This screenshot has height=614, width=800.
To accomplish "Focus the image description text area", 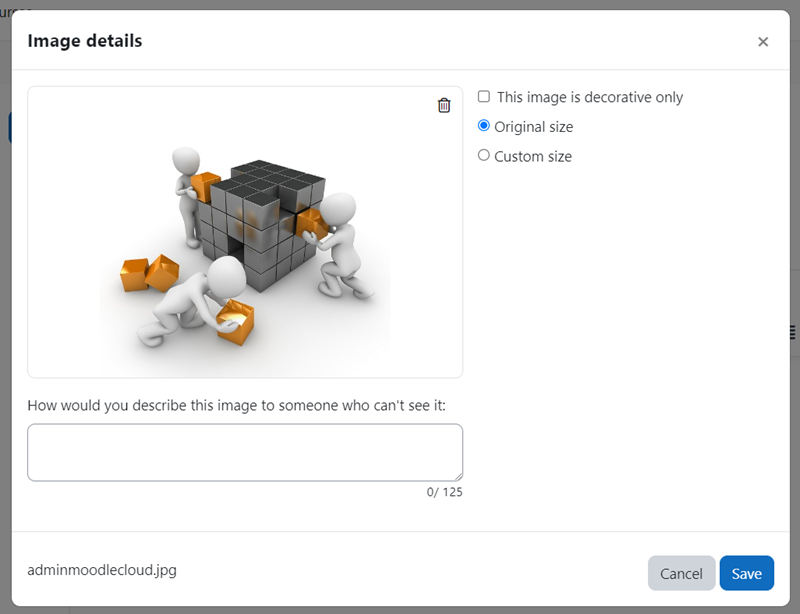I will 245,452.
